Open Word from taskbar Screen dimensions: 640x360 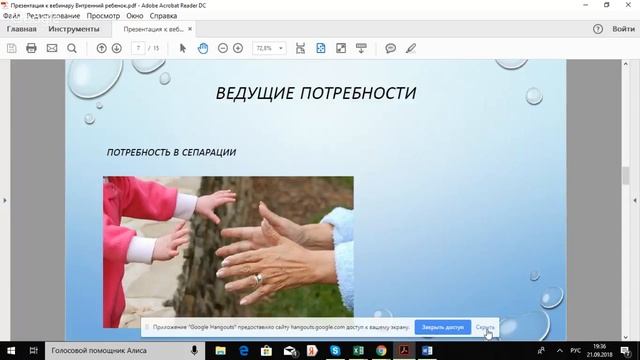click(x=427, y=351)
